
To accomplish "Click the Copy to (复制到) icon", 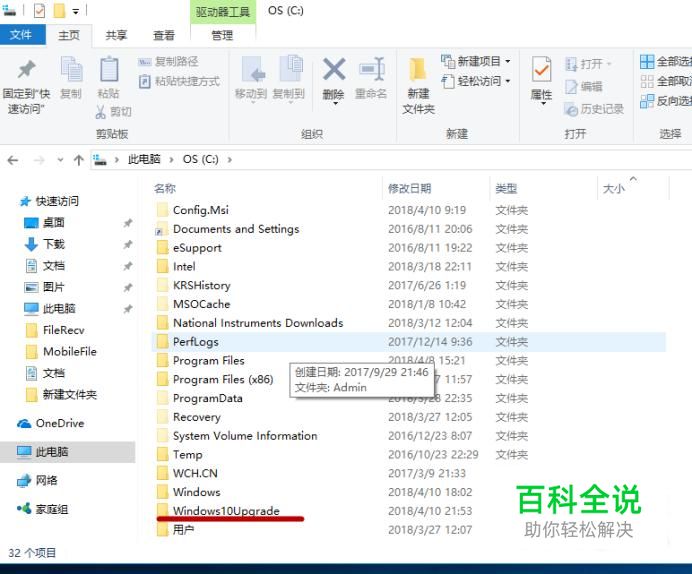I will click(290, 68).
